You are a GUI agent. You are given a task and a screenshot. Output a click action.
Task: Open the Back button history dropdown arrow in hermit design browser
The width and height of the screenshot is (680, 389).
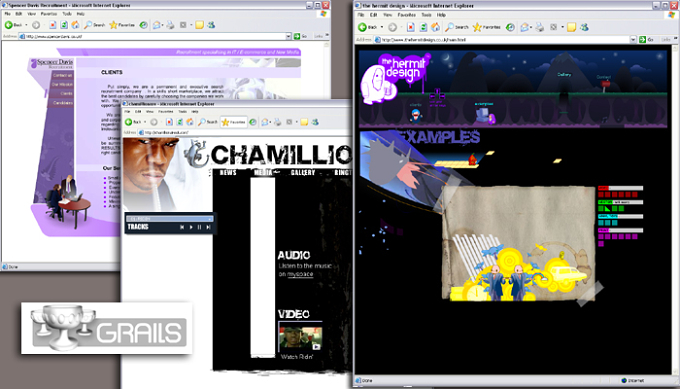pyautogui.click(x=382, y=27)
